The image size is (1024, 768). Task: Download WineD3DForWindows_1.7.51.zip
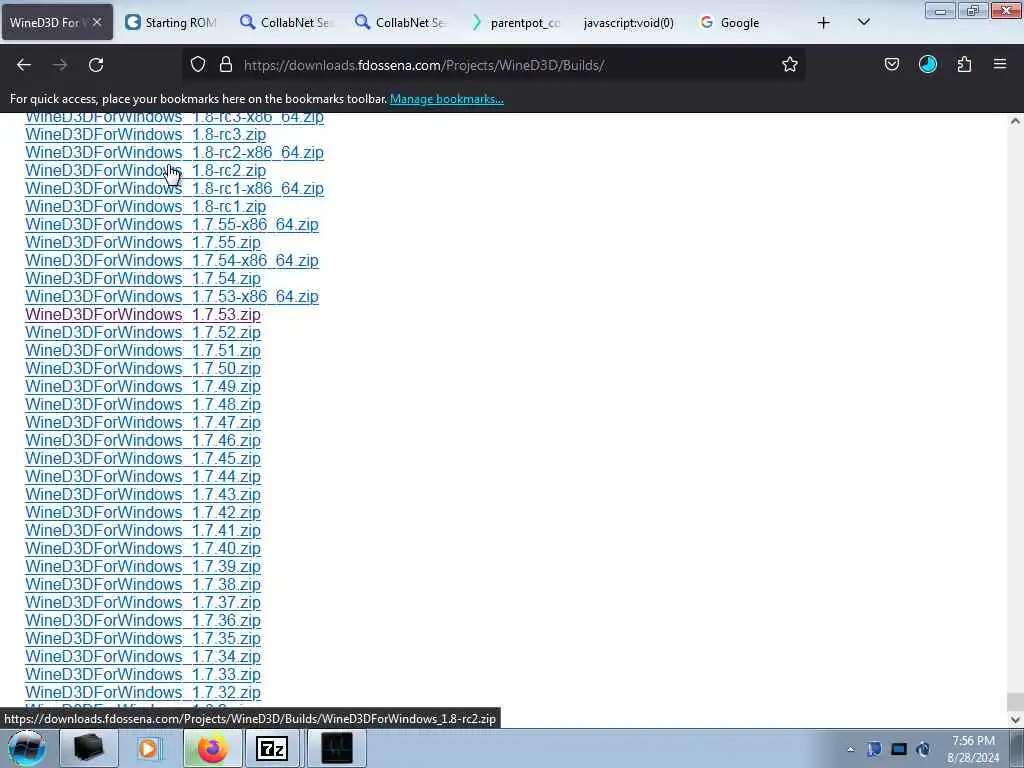point(143,351)
